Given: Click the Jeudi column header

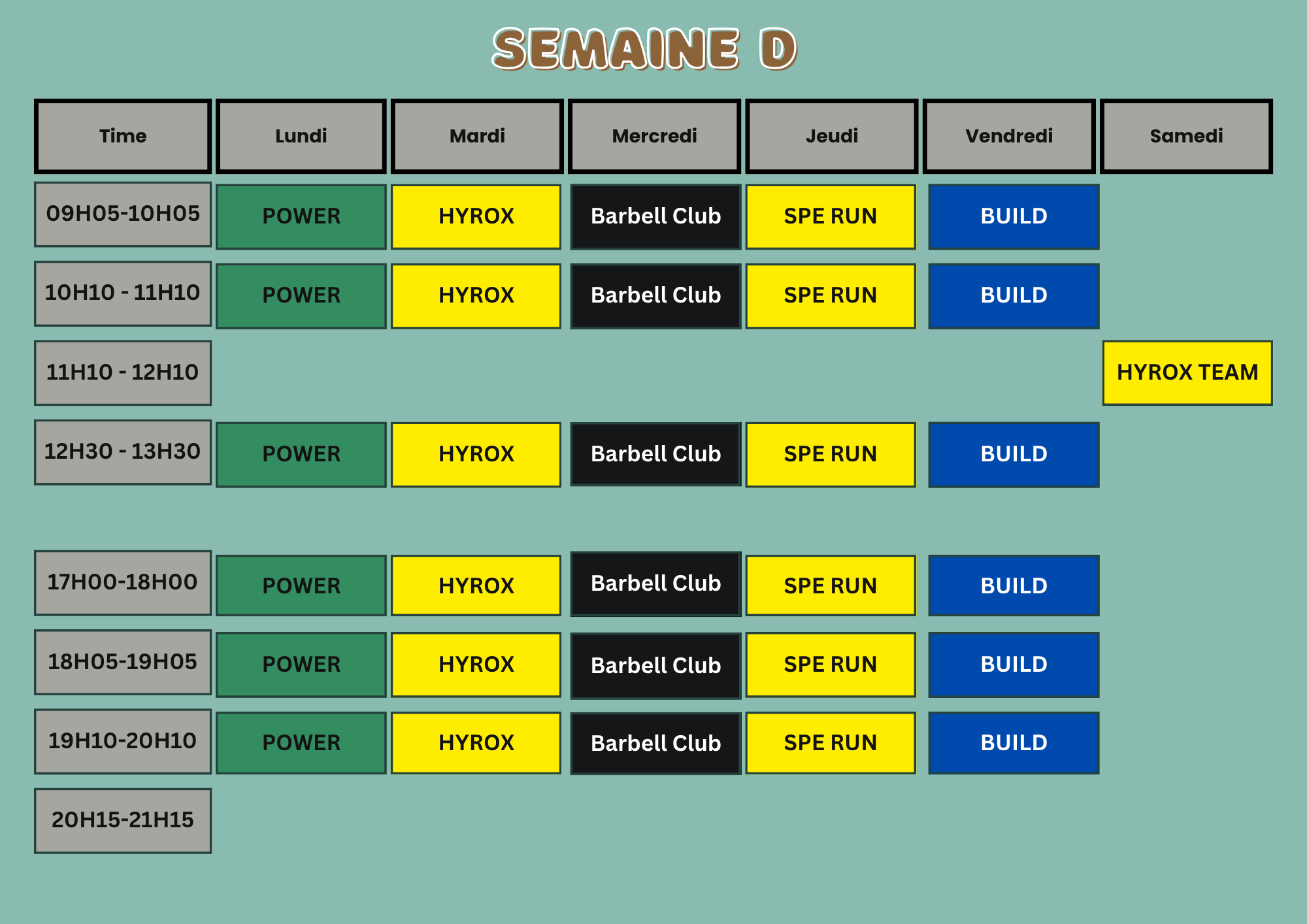Looking at the screenshot, I should (x=831, y=135).
